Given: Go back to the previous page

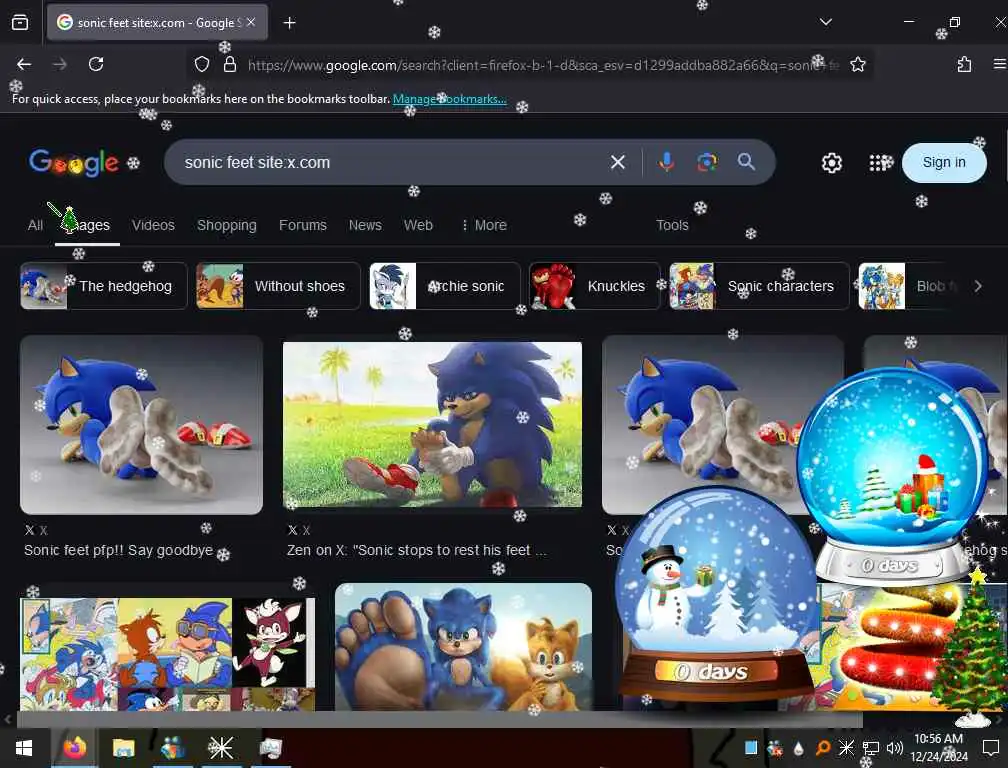Looking at the screenshot, I should point(24,64).
